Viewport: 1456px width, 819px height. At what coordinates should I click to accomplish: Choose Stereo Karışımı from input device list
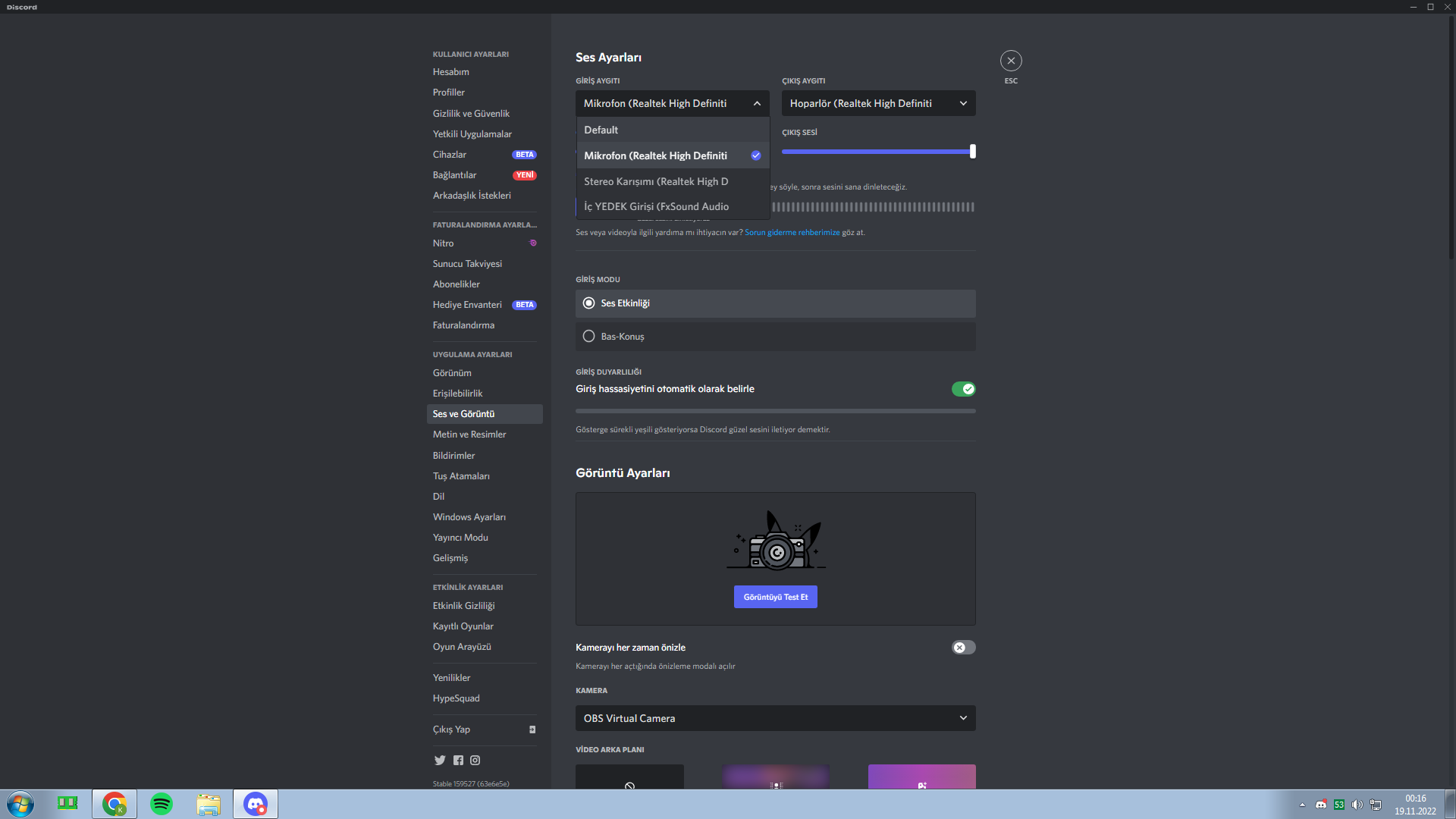click(656, 181)
